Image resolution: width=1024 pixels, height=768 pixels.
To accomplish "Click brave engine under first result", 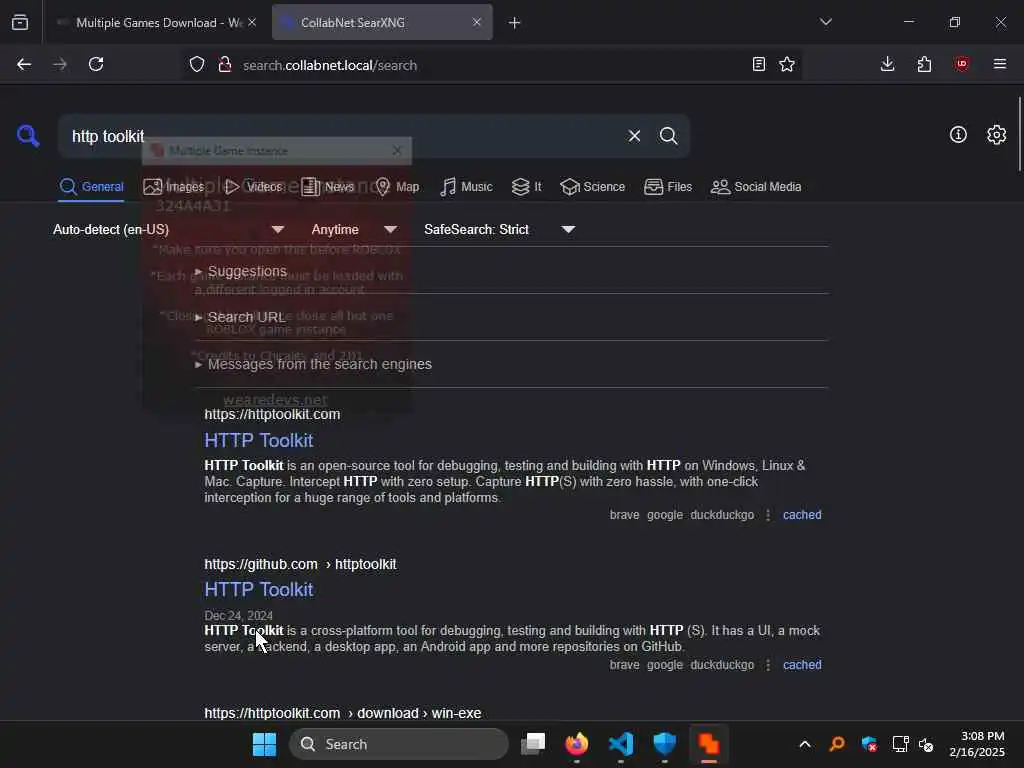I will [x=624, y=515].
